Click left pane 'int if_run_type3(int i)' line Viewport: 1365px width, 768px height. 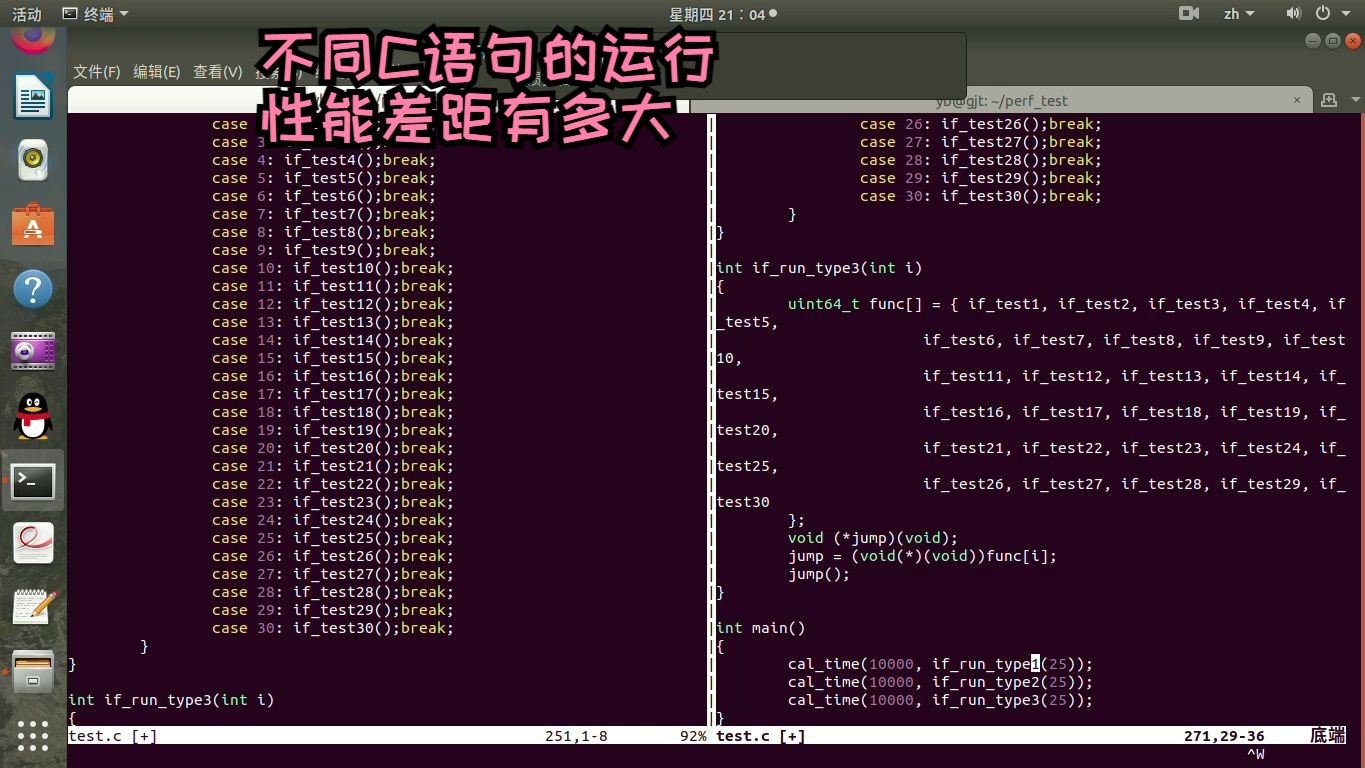[171, 700]
